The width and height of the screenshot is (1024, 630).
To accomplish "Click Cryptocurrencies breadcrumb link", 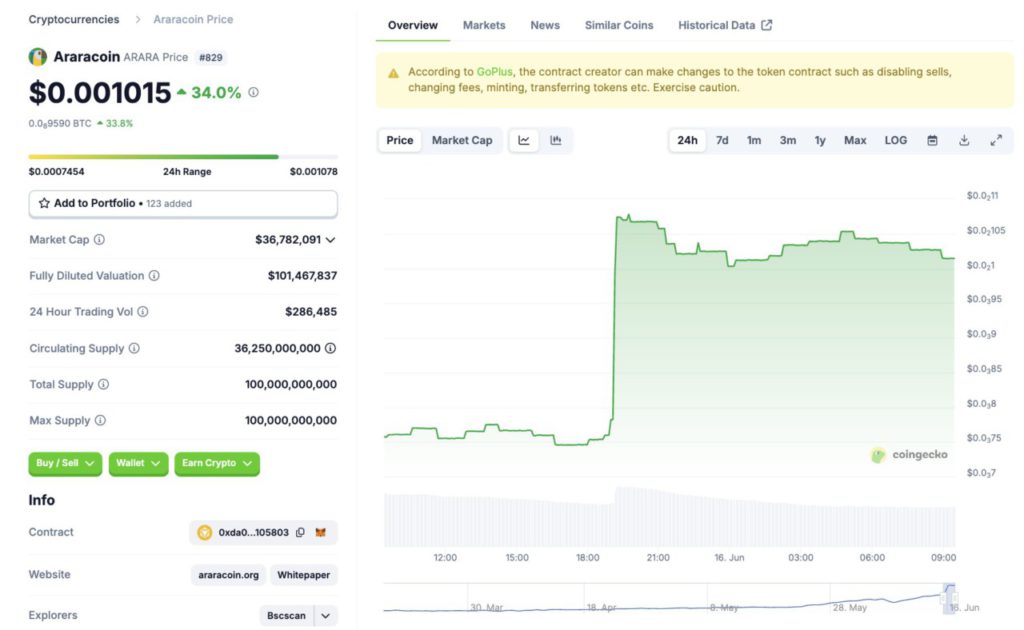I will coord(73,19).
